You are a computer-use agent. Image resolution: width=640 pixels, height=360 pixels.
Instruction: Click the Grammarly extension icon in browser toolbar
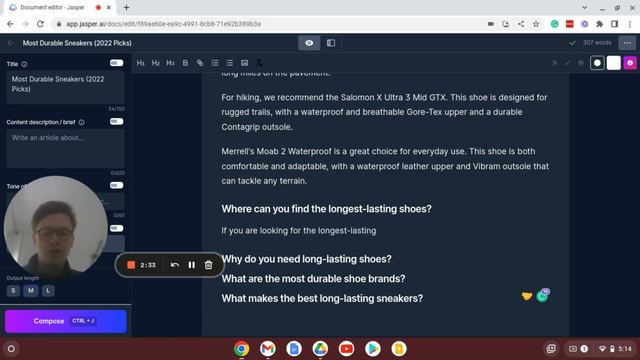(554, 24)
